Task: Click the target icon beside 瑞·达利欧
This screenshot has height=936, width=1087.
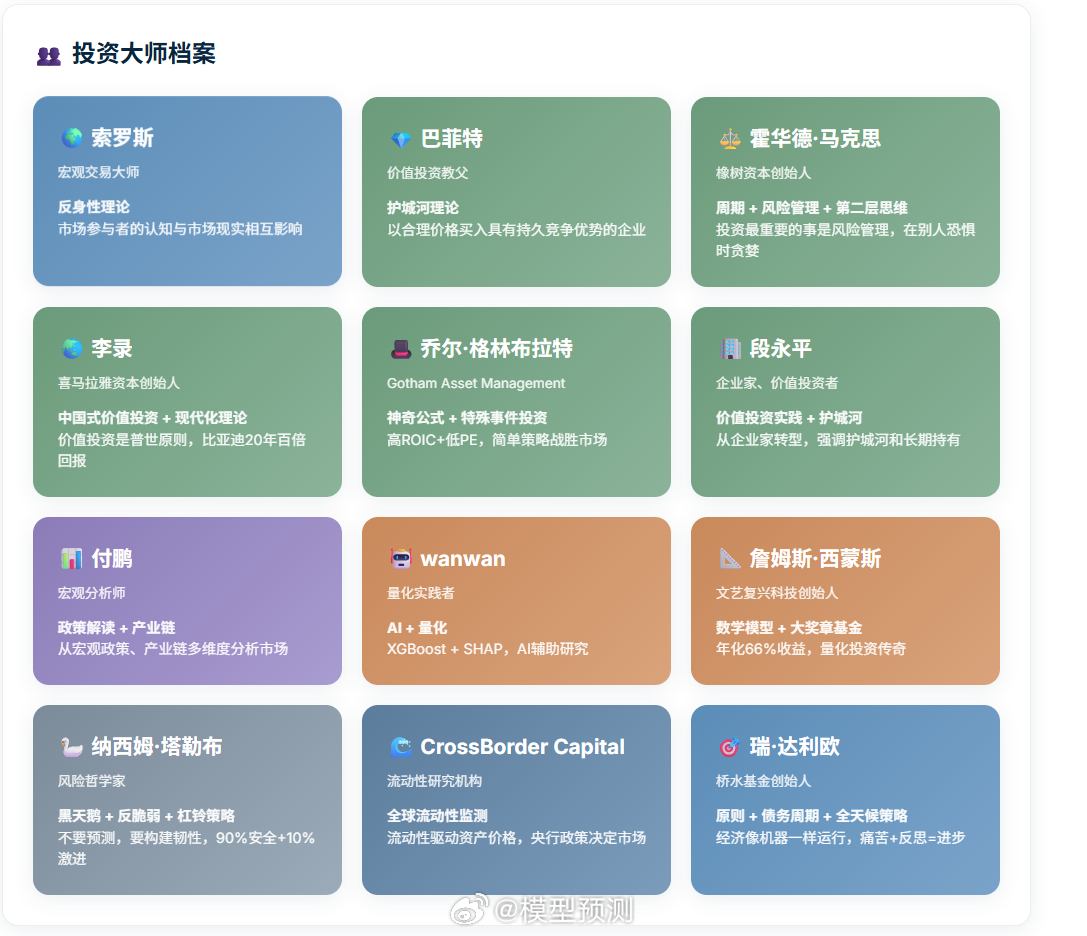Action: pos(727,746)
